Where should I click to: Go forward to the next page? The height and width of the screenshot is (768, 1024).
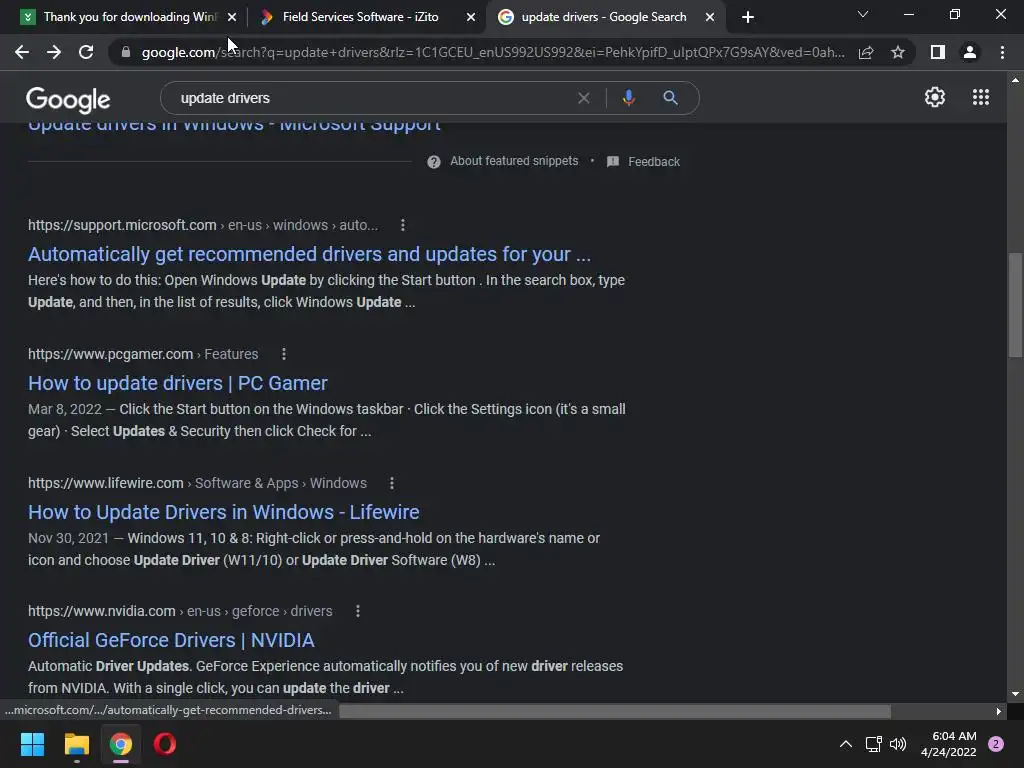tap(54, 52)
